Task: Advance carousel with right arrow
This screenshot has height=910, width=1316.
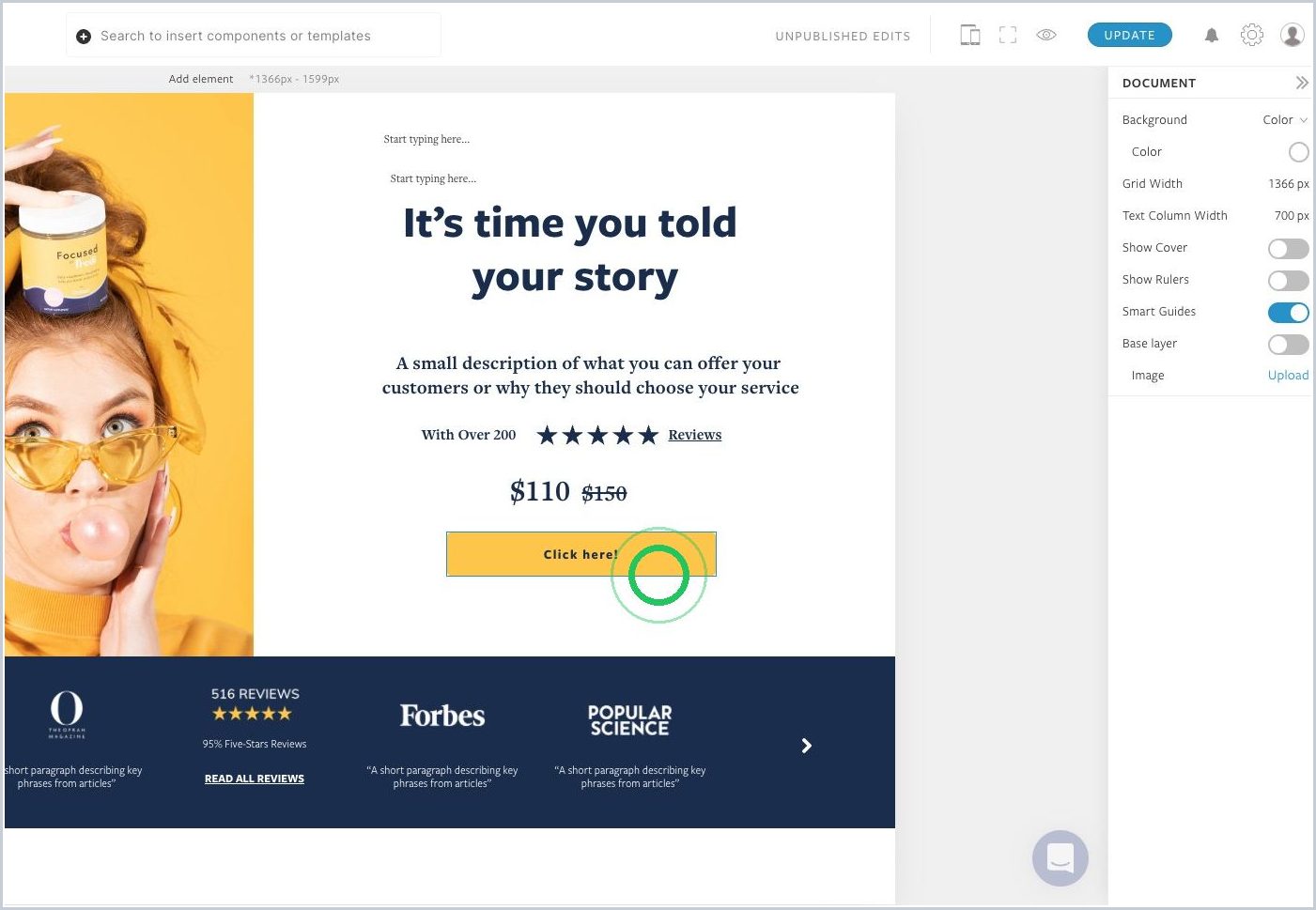Action: click(x=806, y=746)
